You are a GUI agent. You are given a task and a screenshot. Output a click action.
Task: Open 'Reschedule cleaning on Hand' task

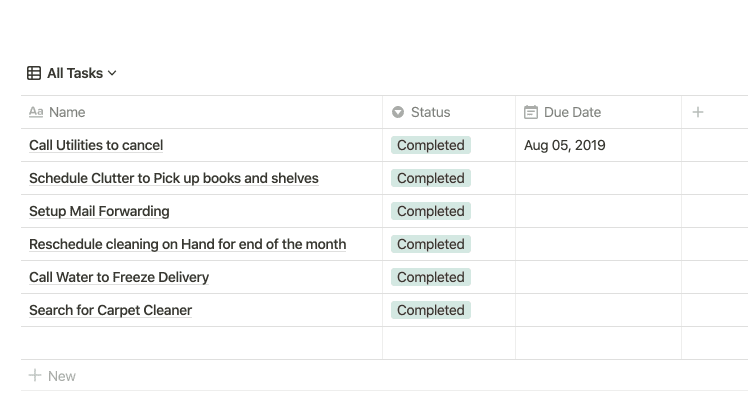(x=187, y=244)
